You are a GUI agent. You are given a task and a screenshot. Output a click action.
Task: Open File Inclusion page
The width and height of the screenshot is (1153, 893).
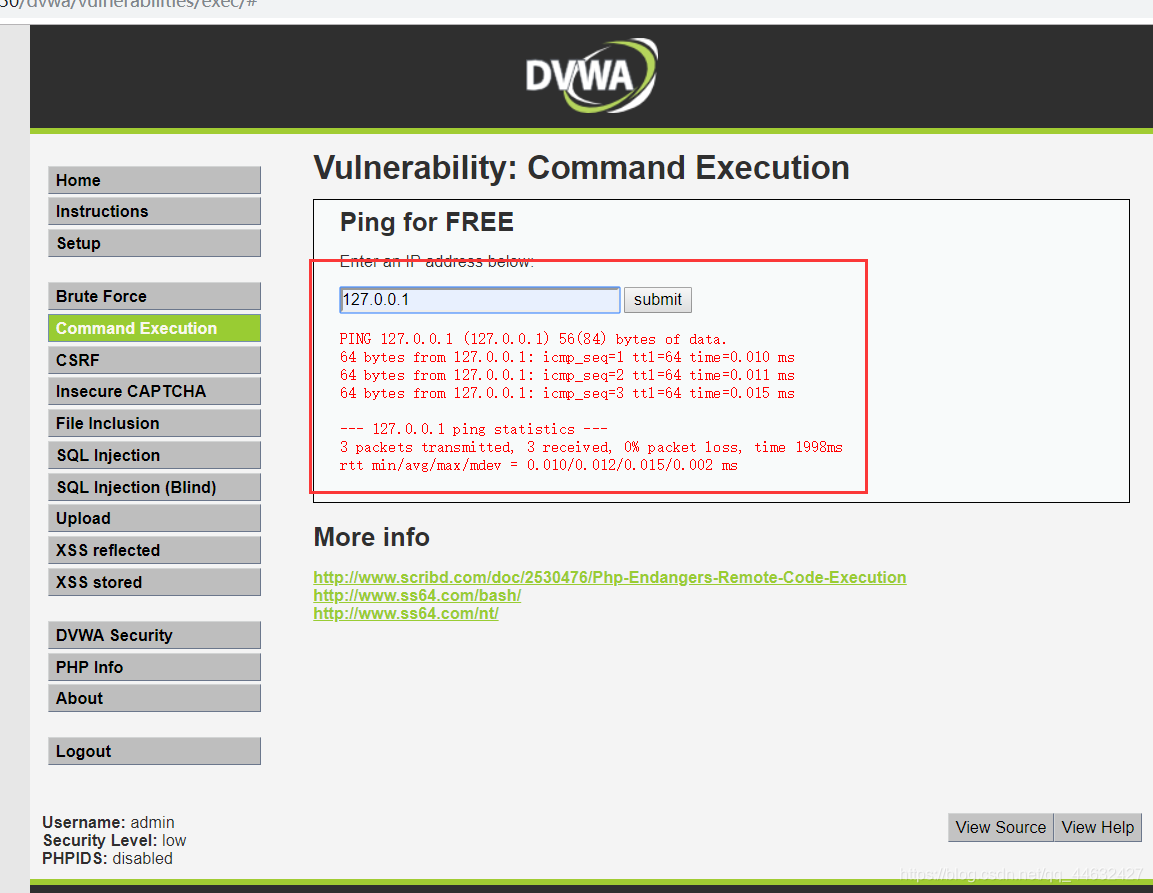click(x=154, y=424)
